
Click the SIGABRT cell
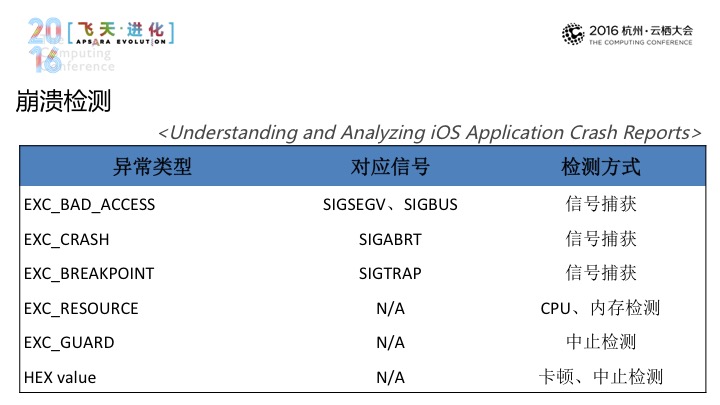click(x=390, y=239)
